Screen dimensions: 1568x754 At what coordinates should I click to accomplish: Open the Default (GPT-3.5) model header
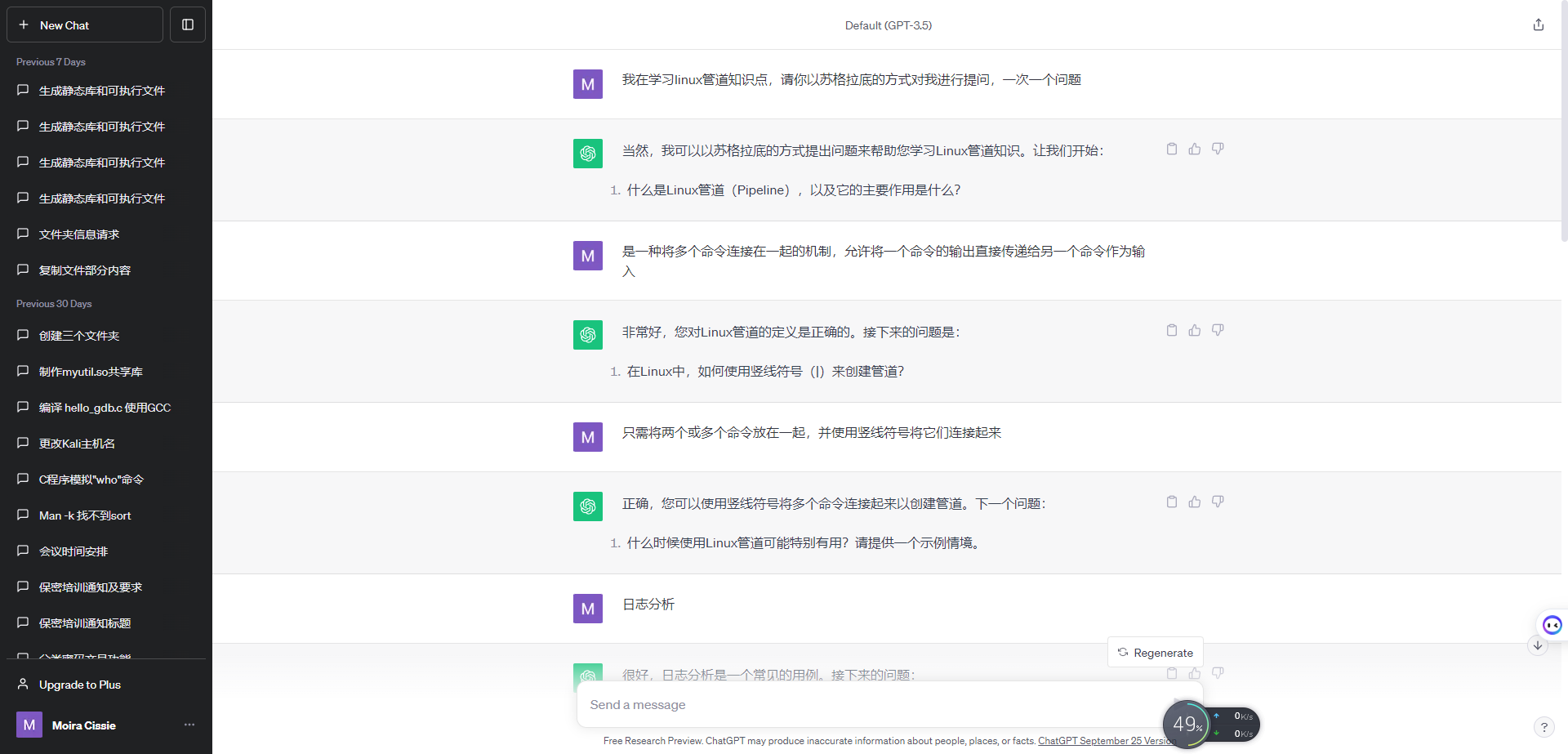click(x=888, y=25)
